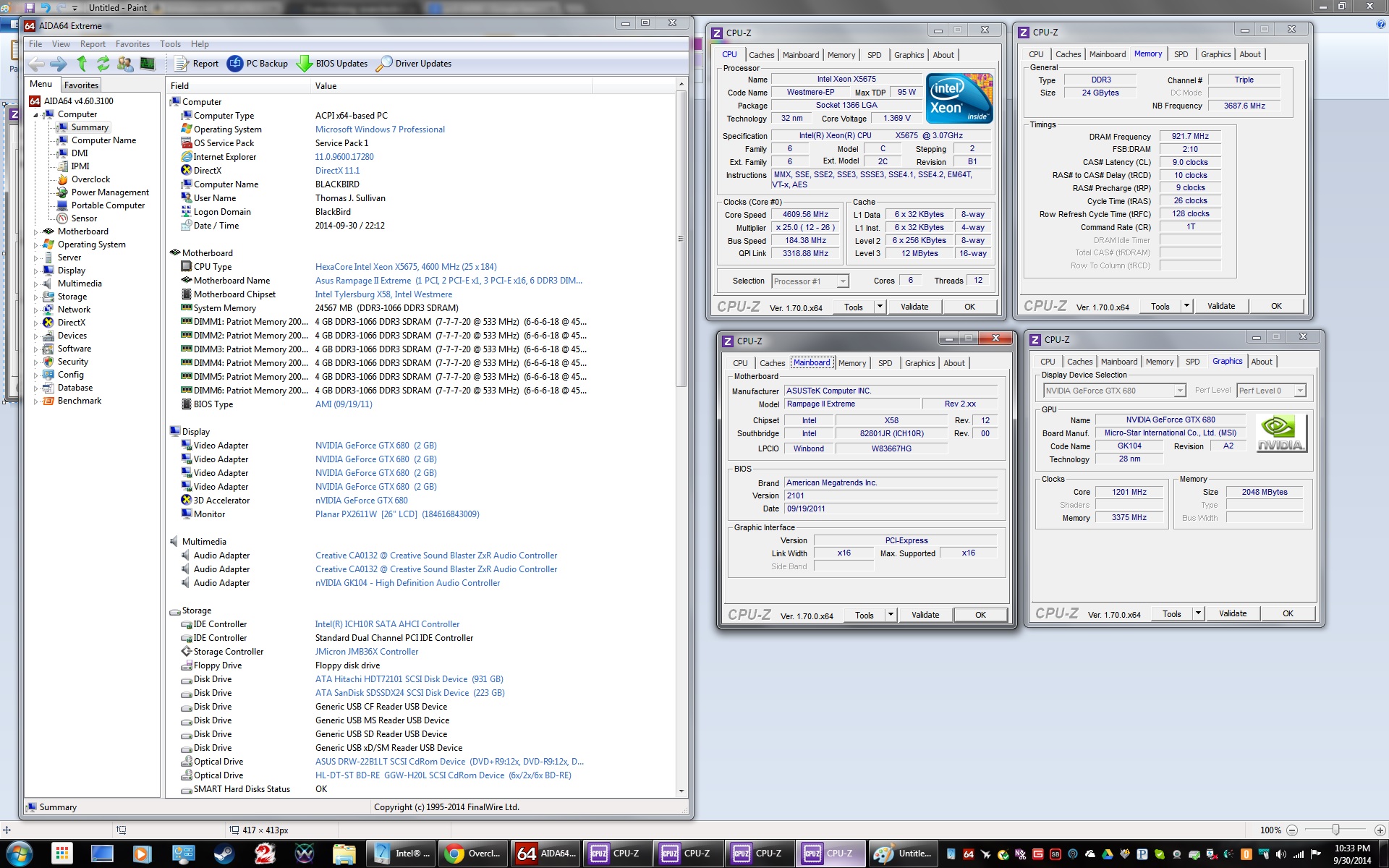Click the Action Center flag tray icon
Viewport: 1389px width, 868px height.
click(1316, 854)
